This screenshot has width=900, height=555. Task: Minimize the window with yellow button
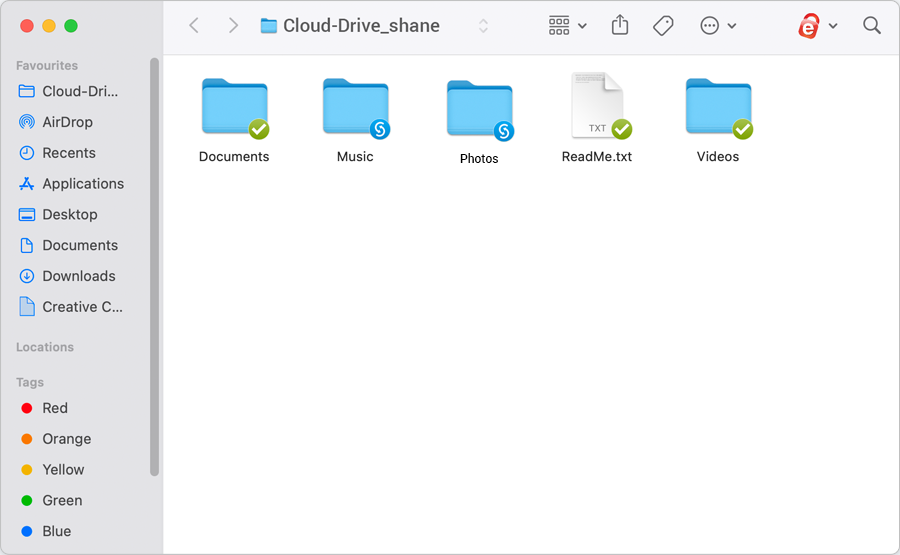click(49, 26)
